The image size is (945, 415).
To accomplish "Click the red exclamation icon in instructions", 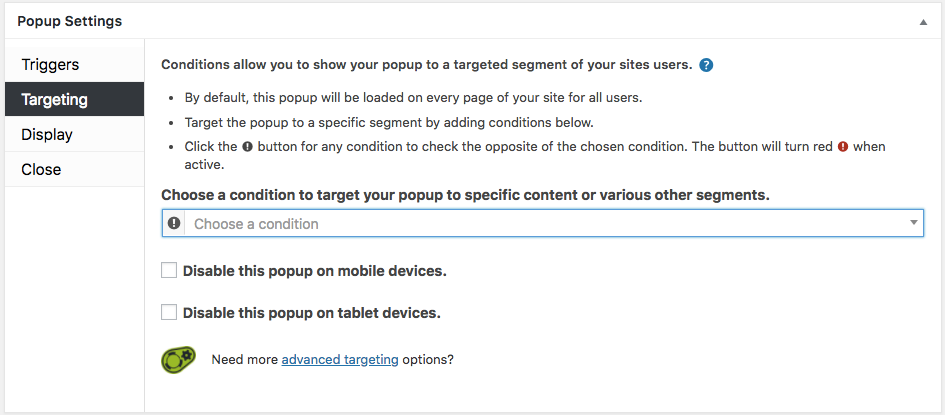I will click(843, 146).
